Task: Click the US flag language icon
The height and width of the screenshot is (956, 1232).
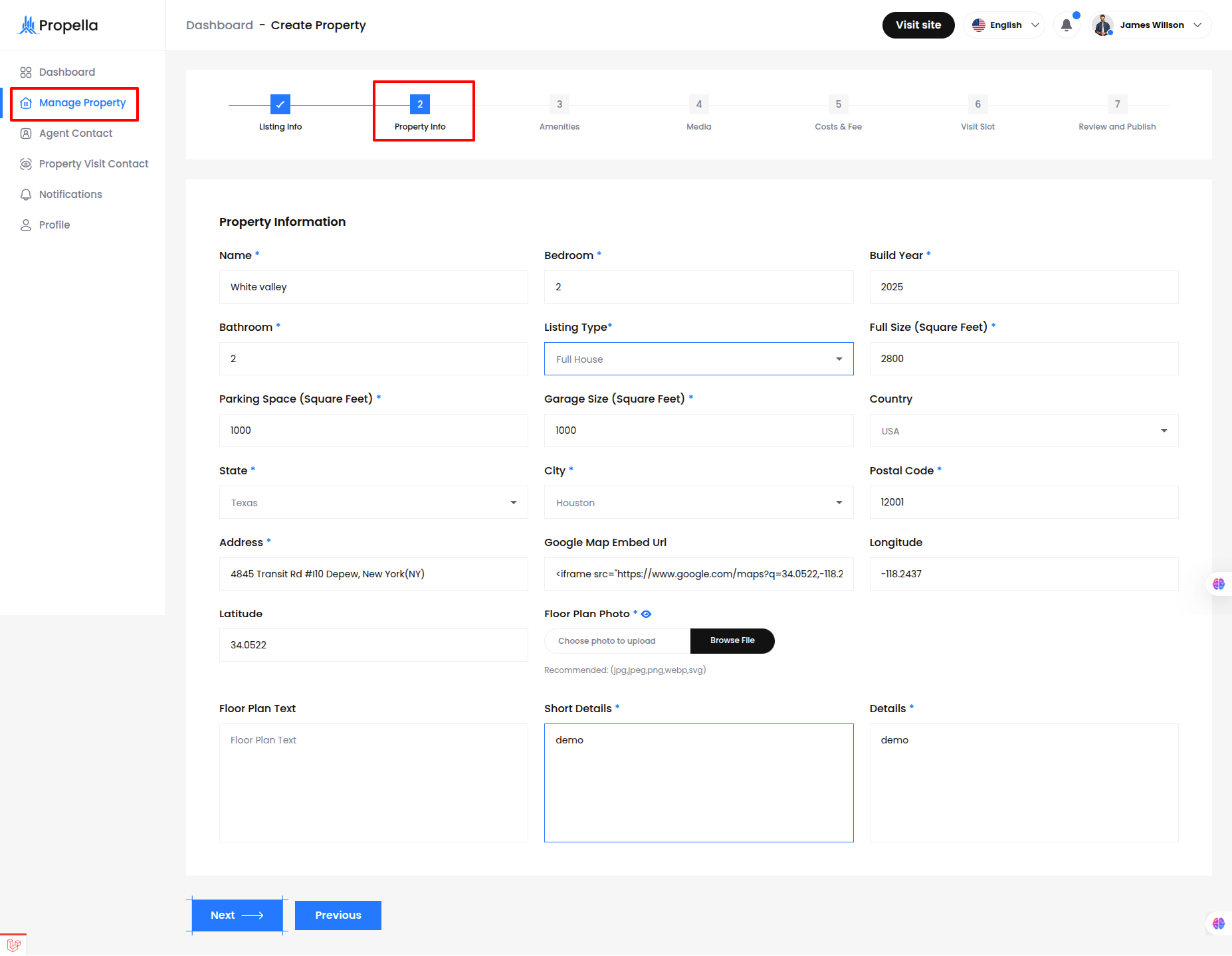Action: [x=979, y=25]
